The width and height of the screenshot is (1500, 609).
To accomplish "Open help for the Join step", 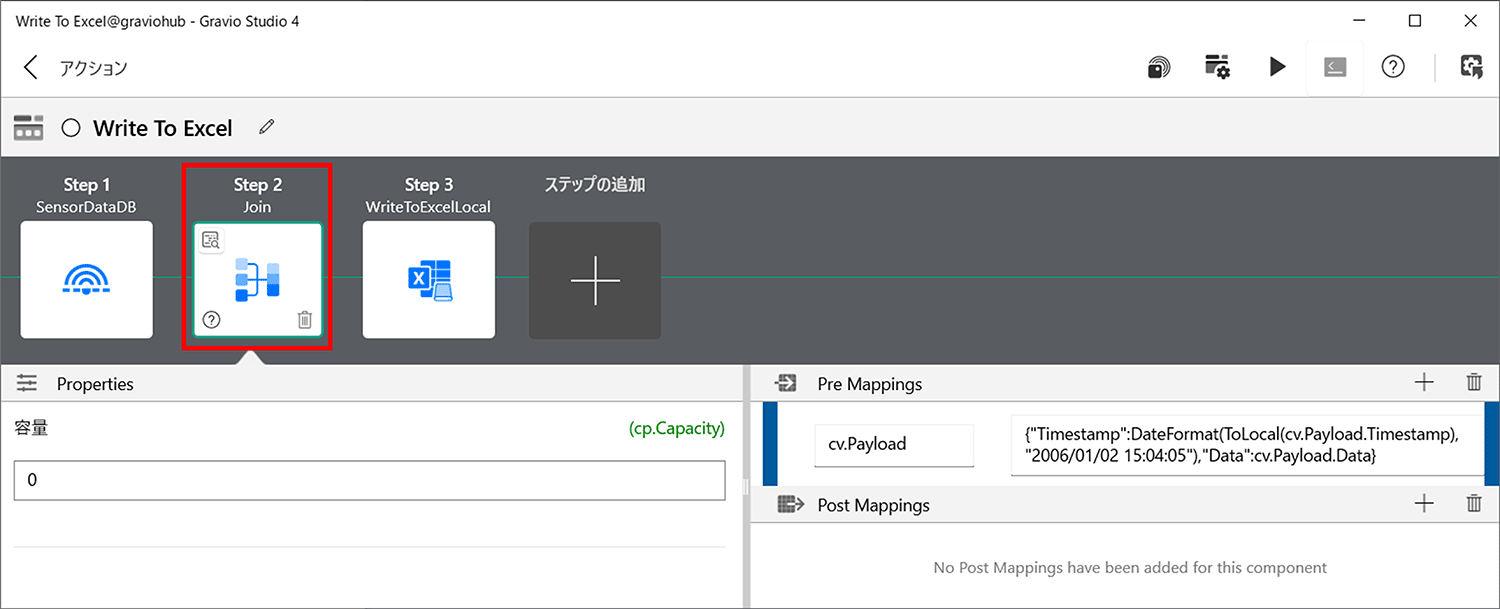I will pos(211,320).
